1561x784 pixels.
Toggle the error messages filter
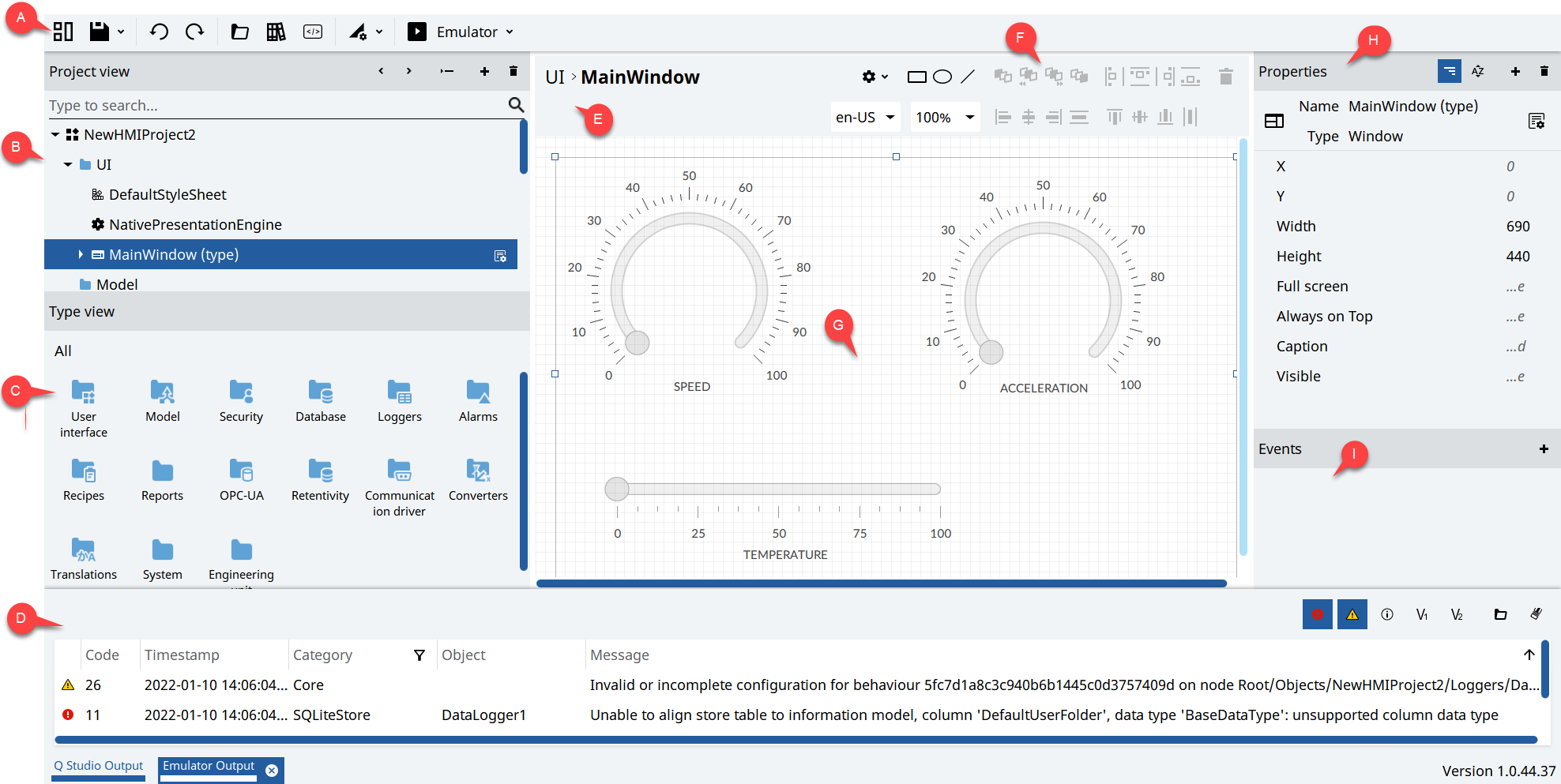coord(1317,614)
